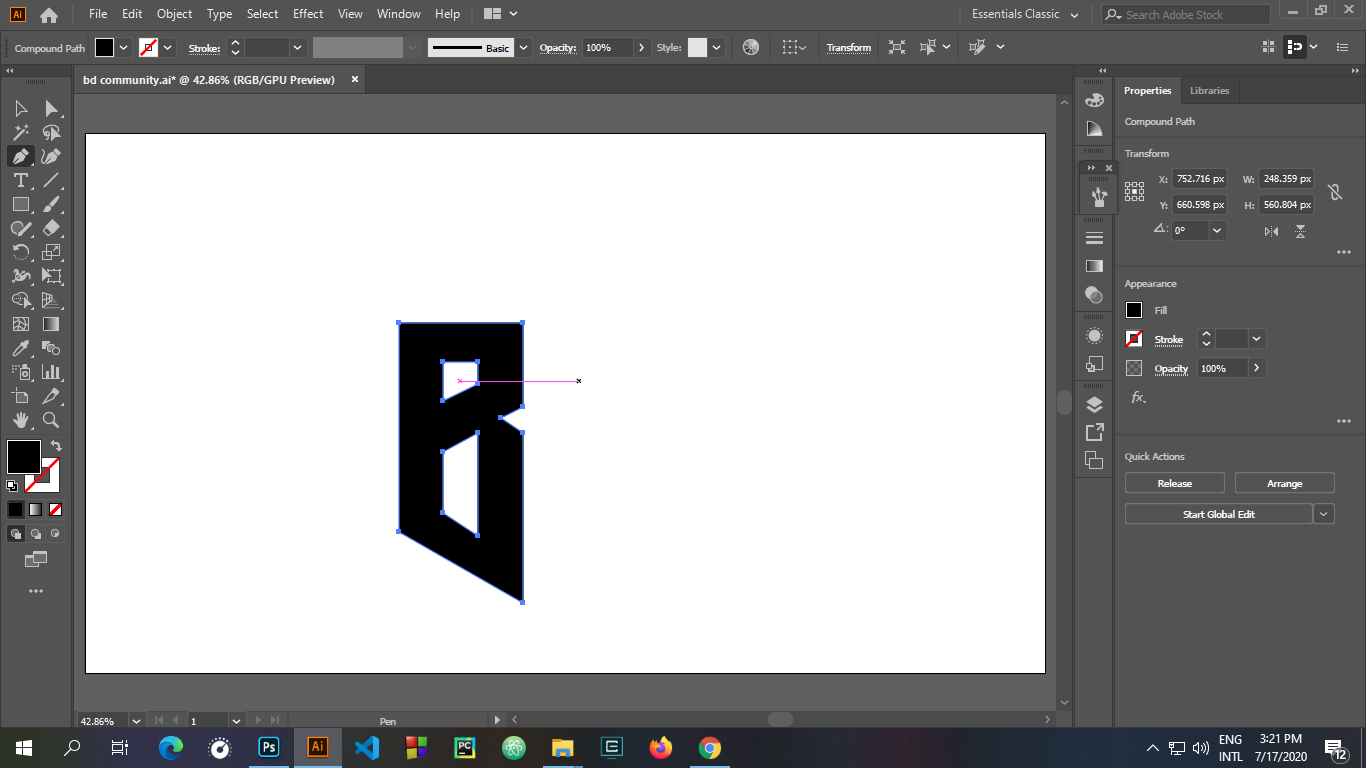This screenshot has height=768, width=1366.
Task: Open the Essentials Classic workspace switcher
Action: click(x=1025, y=14)
